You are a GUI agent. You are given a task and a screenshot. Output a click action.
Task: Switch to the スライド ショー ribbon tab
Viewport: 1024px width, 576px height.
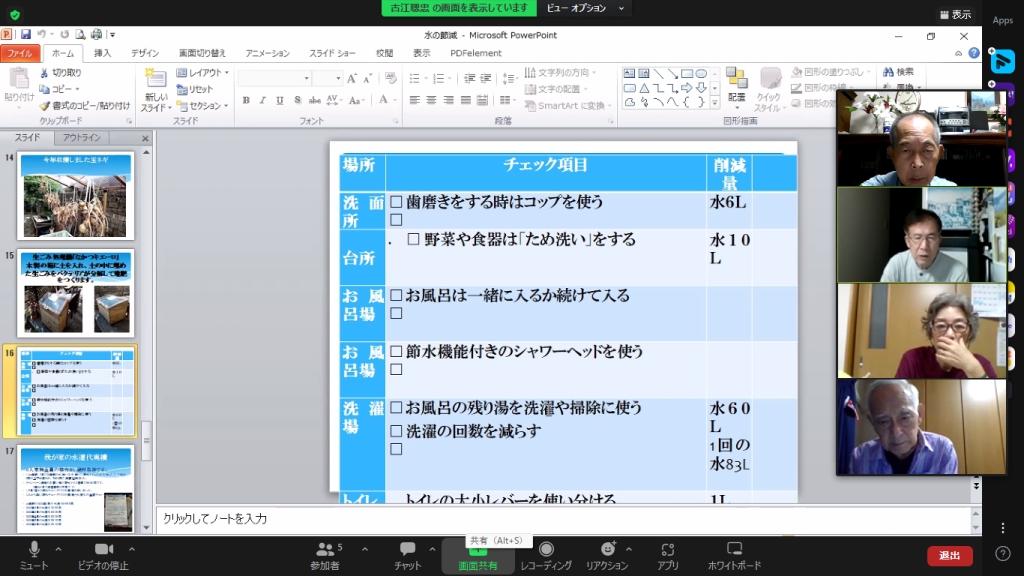point(332,53)
